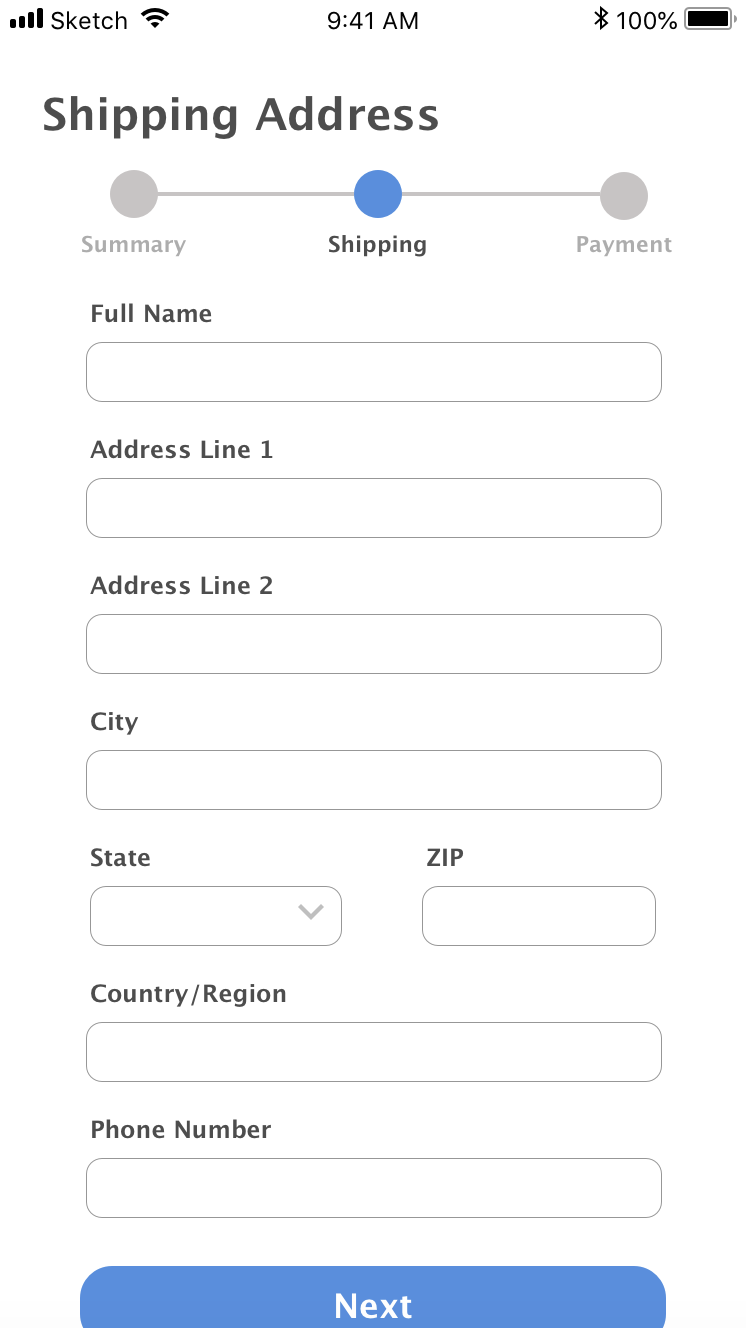Tap the Summary step circle
The width and height of the screenshot is (746, 1328).
134,194
